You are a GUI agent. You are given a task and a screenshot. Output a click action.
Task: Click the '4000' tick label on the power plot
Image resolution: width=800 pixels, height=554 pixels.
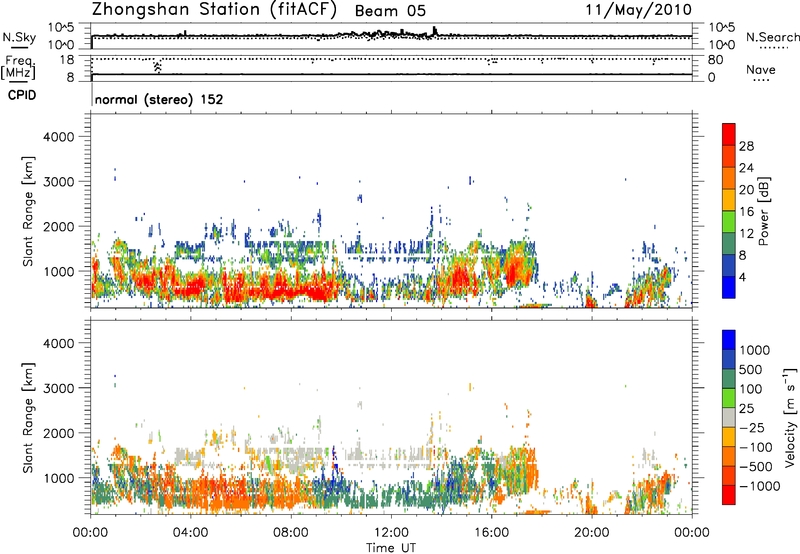[59, 137]
